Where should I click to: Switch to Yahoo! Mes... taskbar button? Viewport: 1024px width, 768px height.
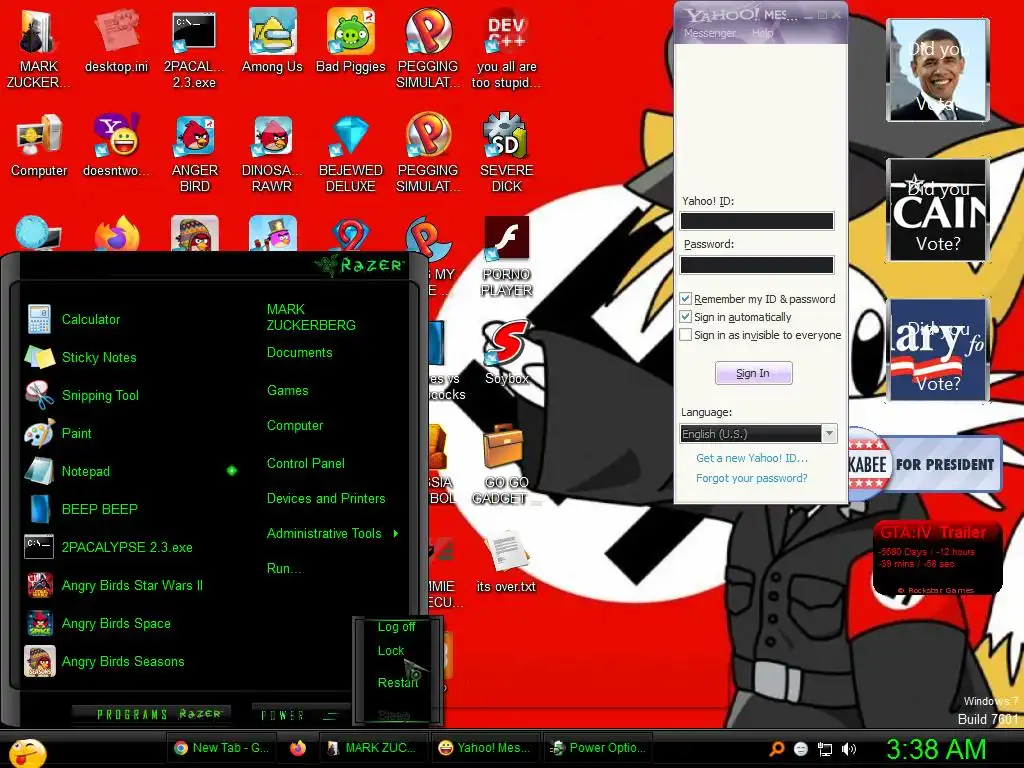coord(485,748)
